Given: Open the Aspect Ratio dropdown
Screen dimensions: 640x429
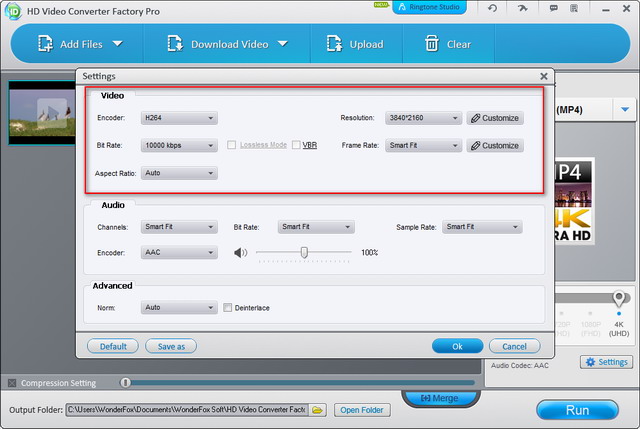Looking at the screenshot, I should click(x=178, y=173).
